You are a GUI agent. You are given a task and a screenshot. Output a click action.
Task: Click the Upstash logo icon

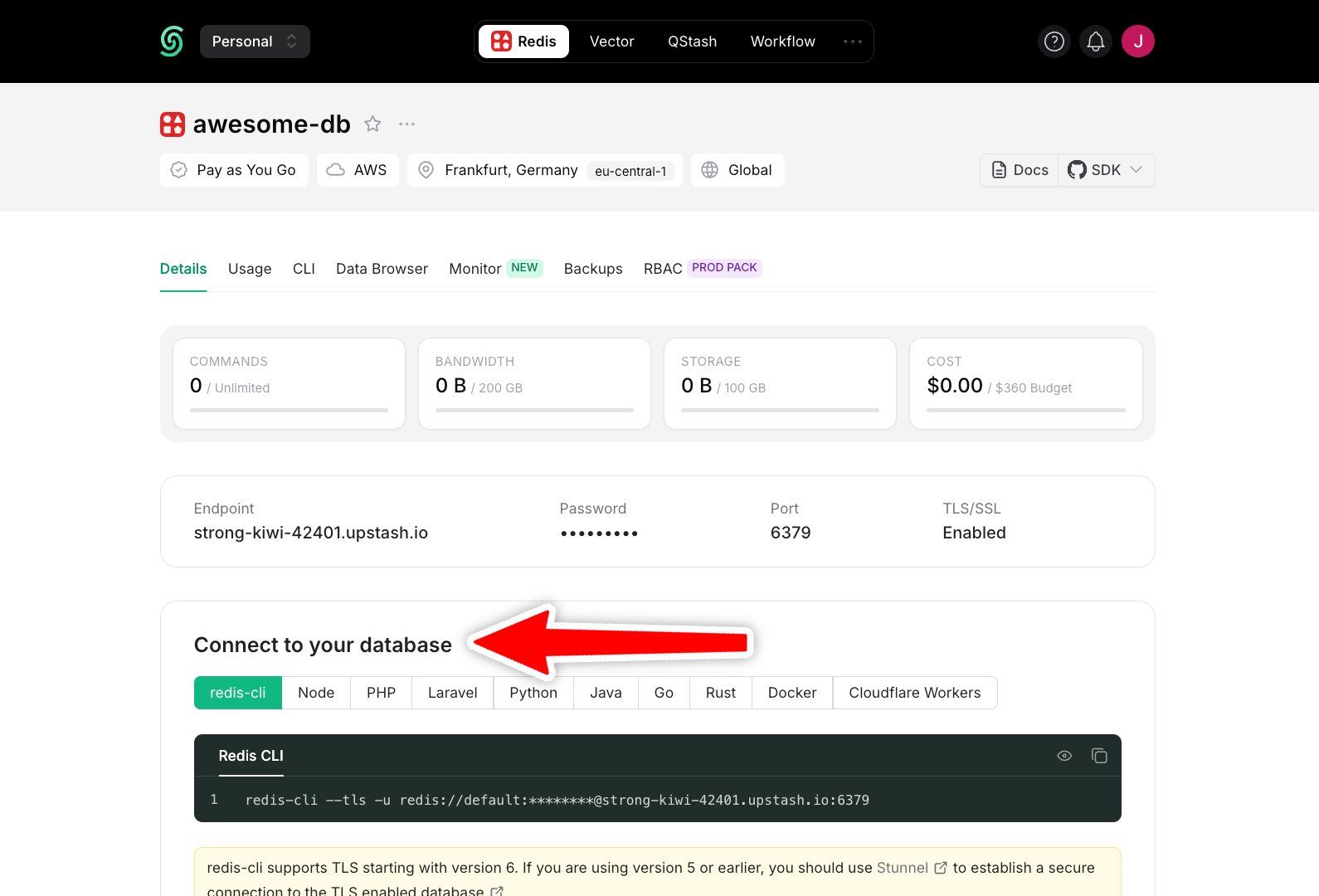(172, 41)
